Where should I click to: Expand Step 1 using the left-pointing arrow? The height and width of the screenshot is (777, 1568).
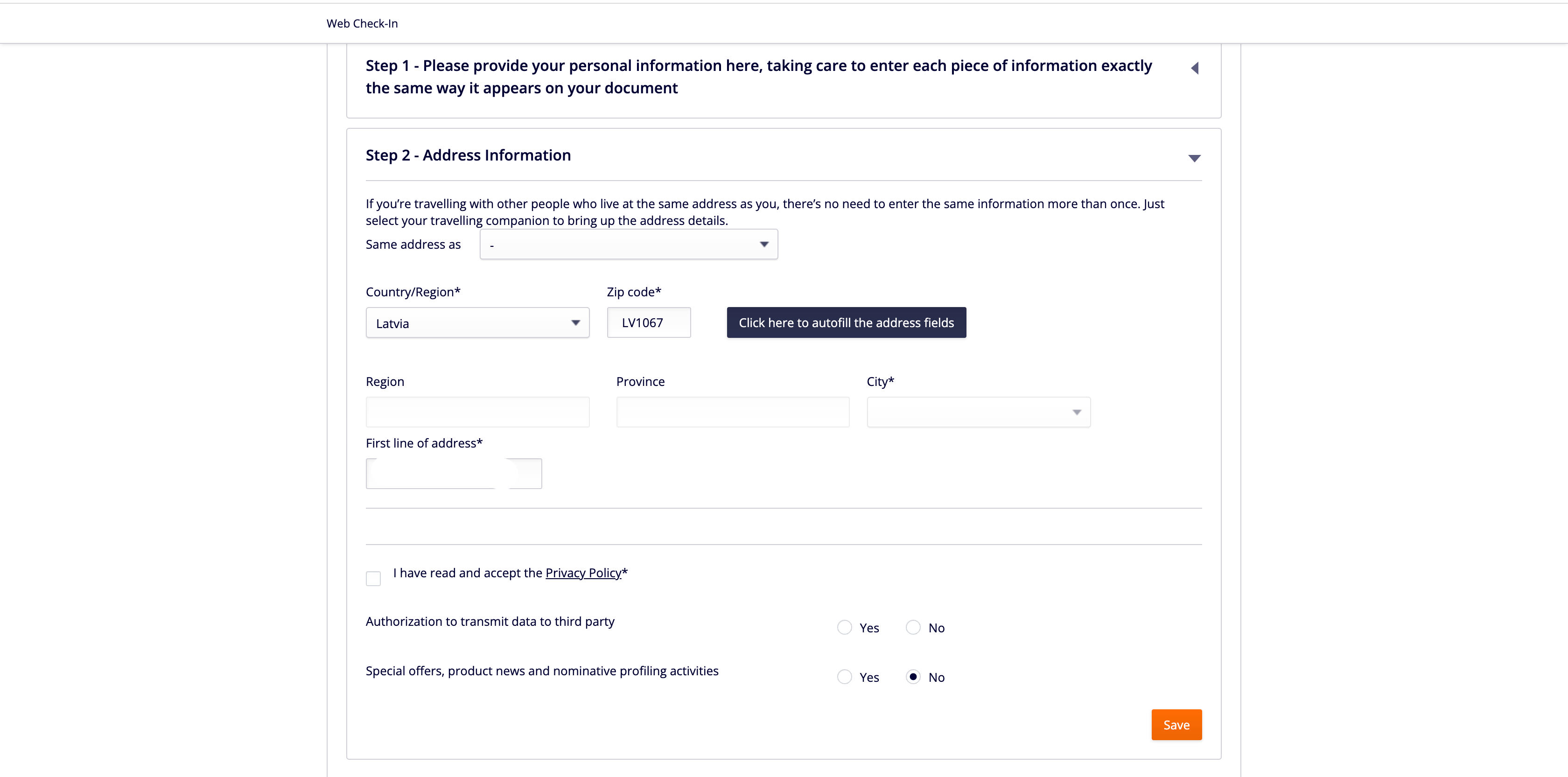pyautogui.click(x=1194, y=68)
